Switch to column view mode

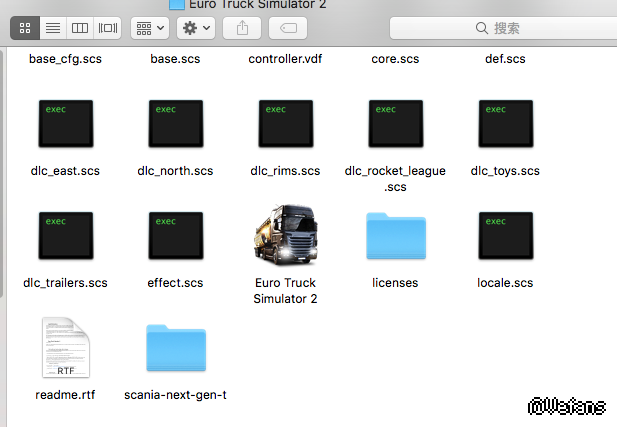pos(80,28)
